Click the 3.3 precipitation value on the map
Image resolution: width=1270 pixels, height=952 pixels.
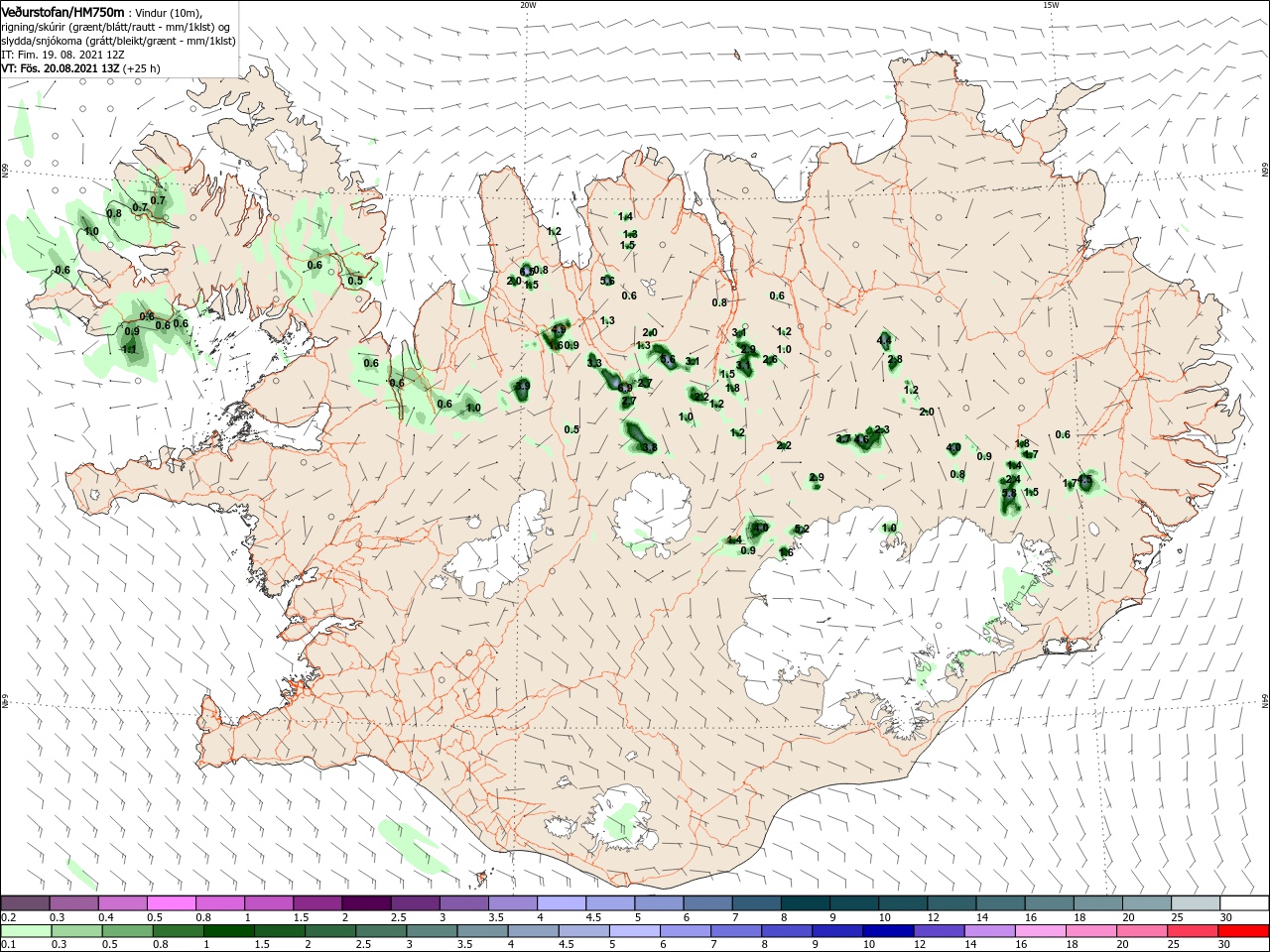point(594,364)
